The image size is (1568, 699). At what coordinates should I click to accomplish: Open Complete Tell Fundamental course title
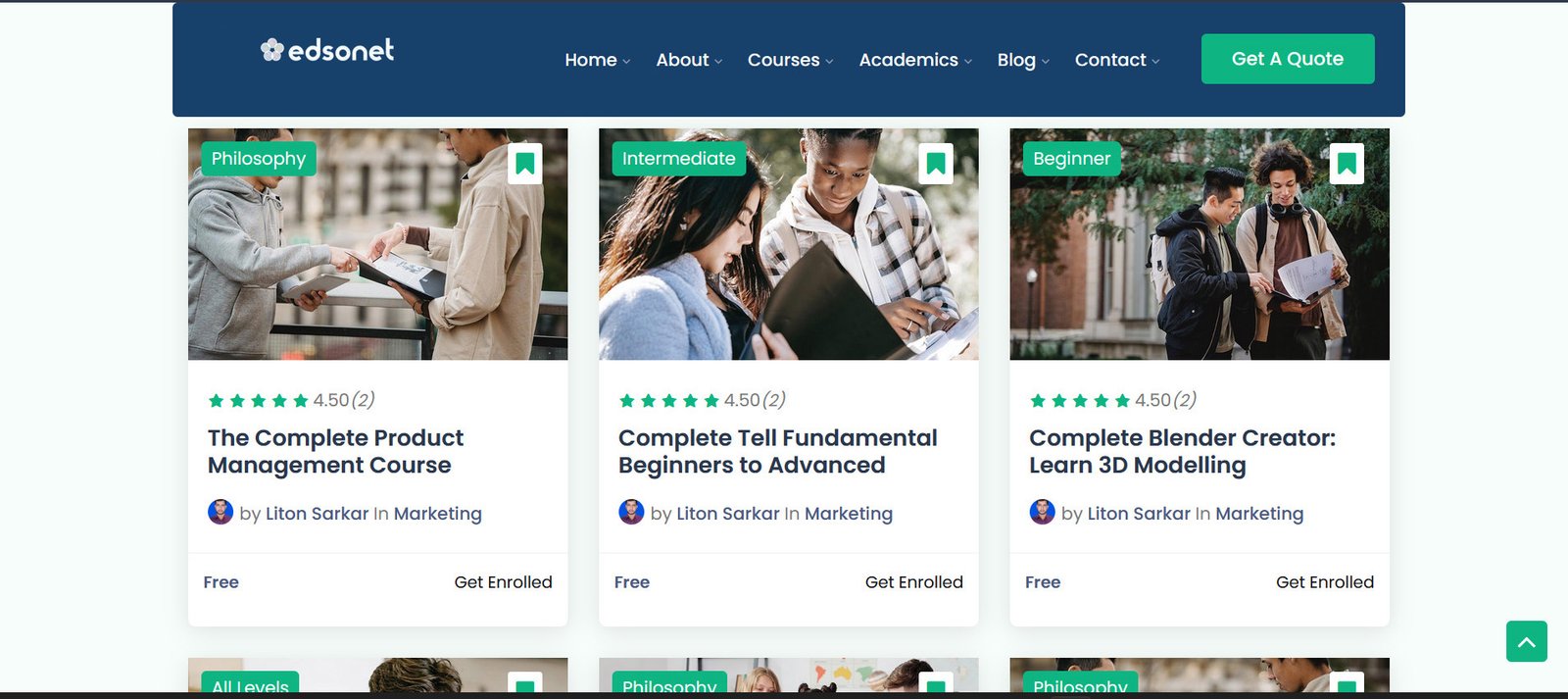pyautogui.click(x=777, y=451)
